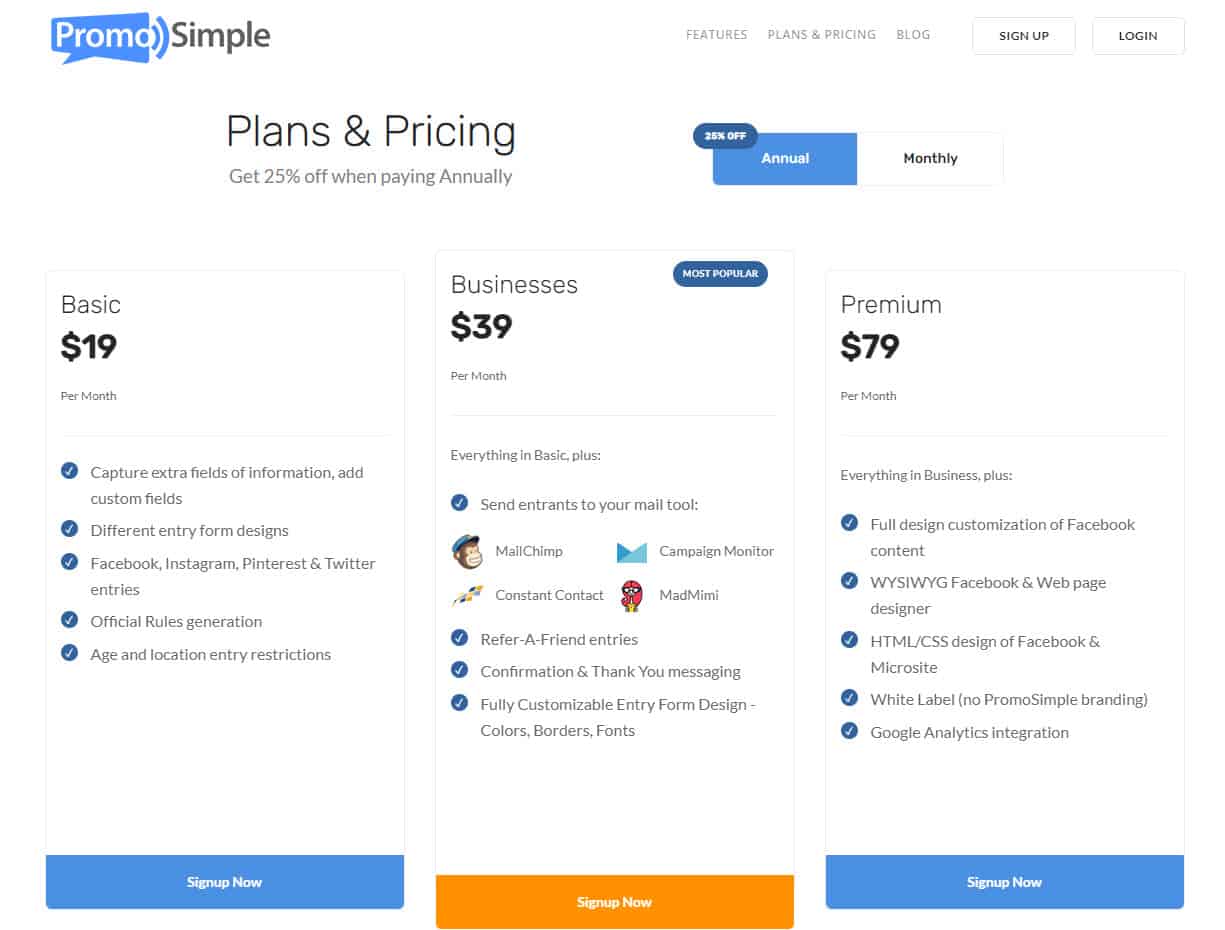Click the PromoSimple logo
This screenshot has width=1225, height=930.
point(158,38)
